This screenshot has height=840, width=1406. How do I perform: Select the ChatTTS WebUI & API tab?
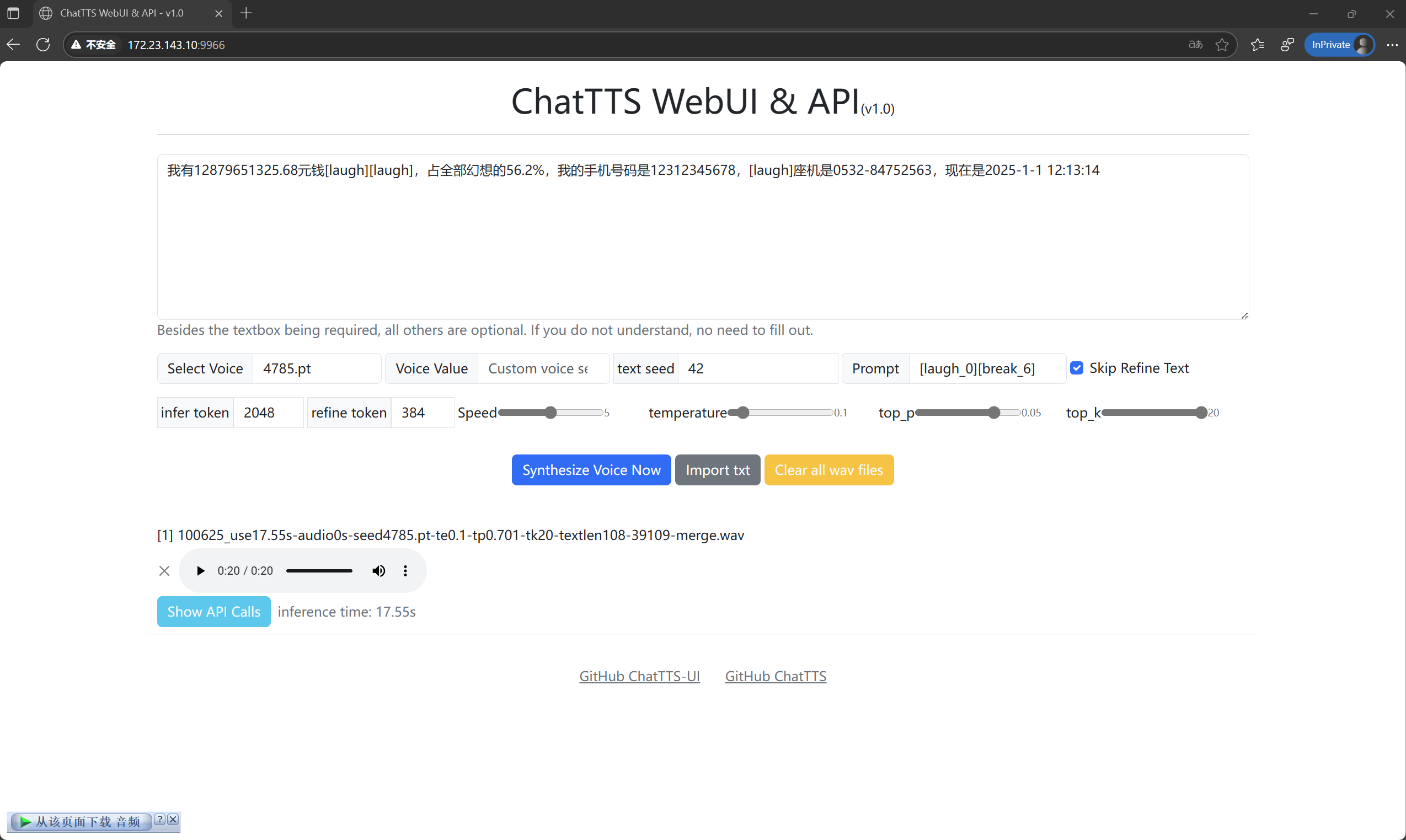point(122,13)
